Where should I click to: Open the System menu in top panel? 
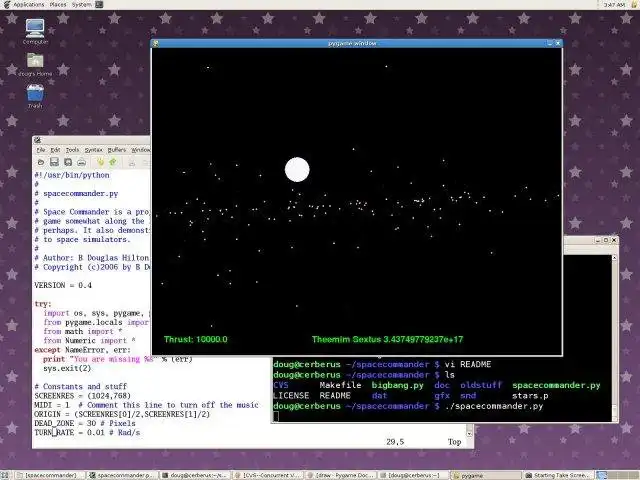pyautogui.click(x=82, y=4)
